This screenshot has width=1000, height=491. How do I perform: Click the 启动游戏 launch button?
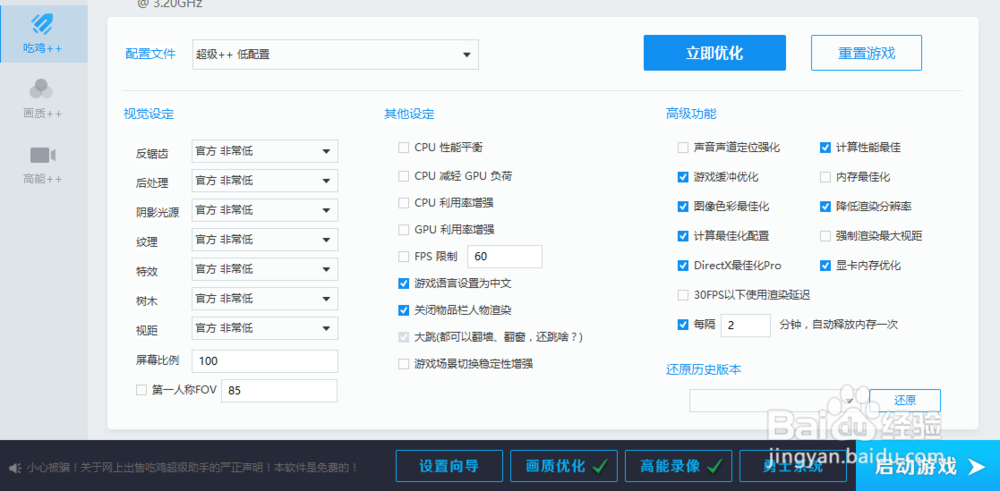(928, 466)
